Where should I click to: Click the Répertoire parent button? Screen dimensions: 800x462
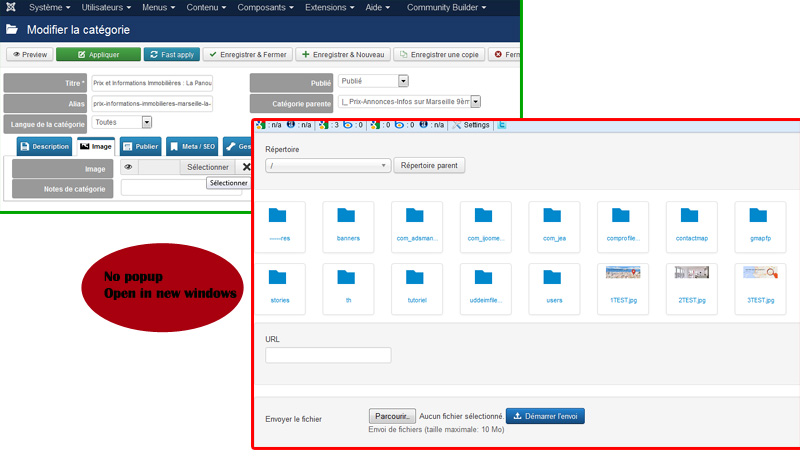(429, 165)
